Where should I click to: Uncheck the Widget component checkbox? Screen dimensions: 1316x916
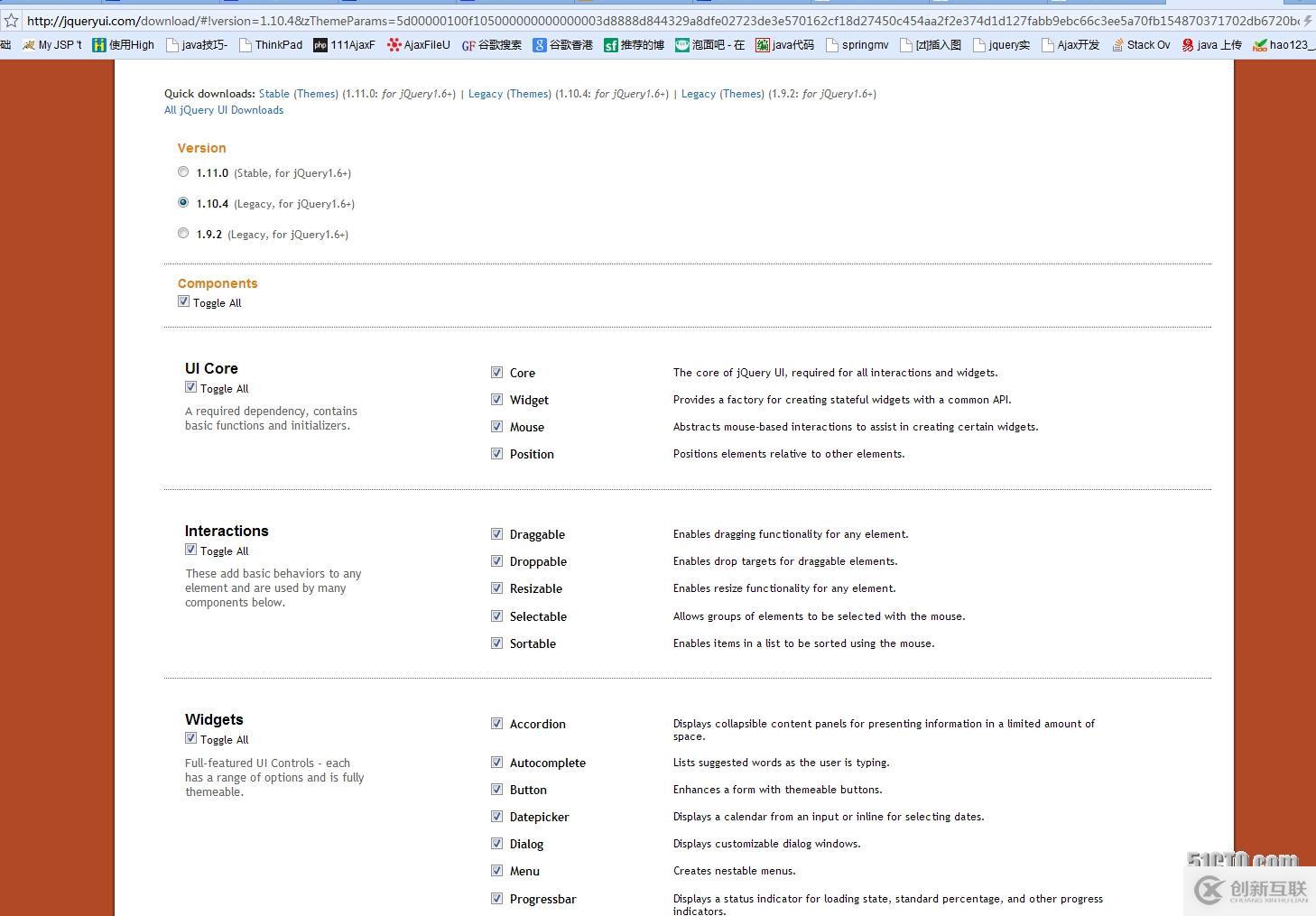496,399
